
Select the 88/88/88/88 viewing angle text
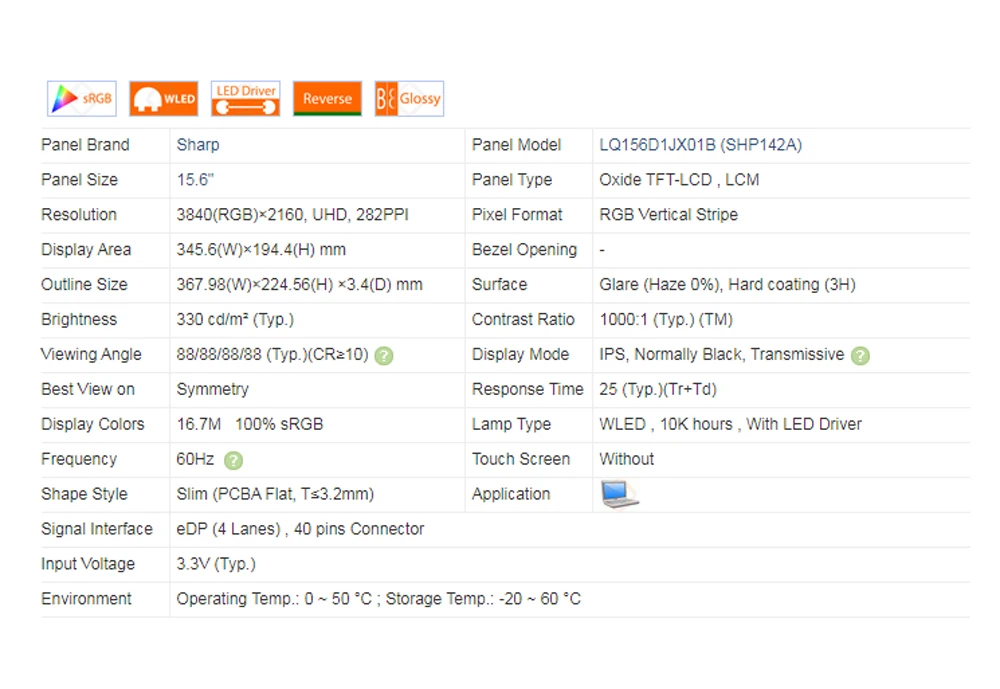272,355
